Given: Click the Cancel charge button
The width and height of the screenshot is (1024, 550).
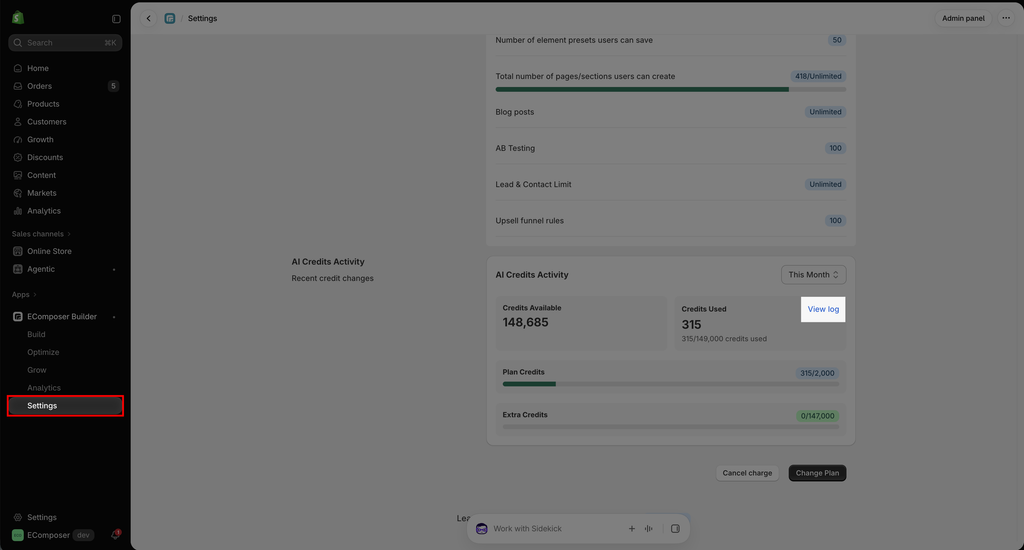Looking at the screenshot, I should 747,473.
